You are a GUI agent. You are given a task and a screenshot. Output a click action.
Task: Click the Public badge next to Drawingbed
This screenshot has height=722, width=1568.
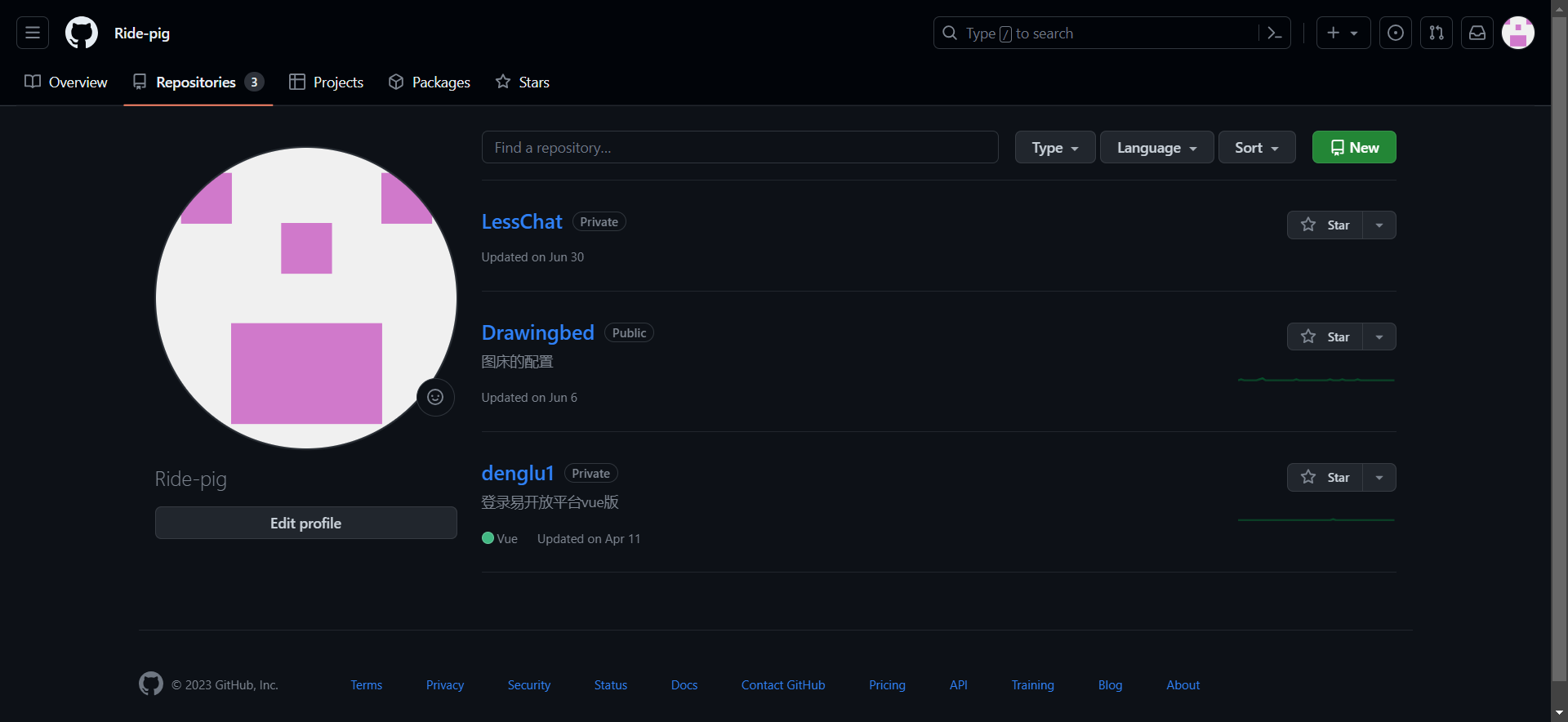[x=629, y=332]
